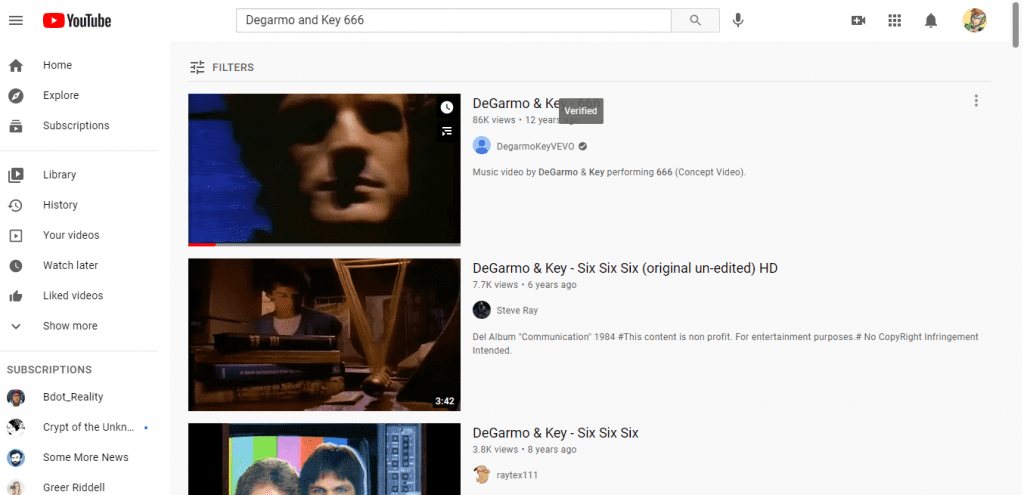Click the raytex111 channel avatar
Screen dimensions: 1024x495
(482, 475)
